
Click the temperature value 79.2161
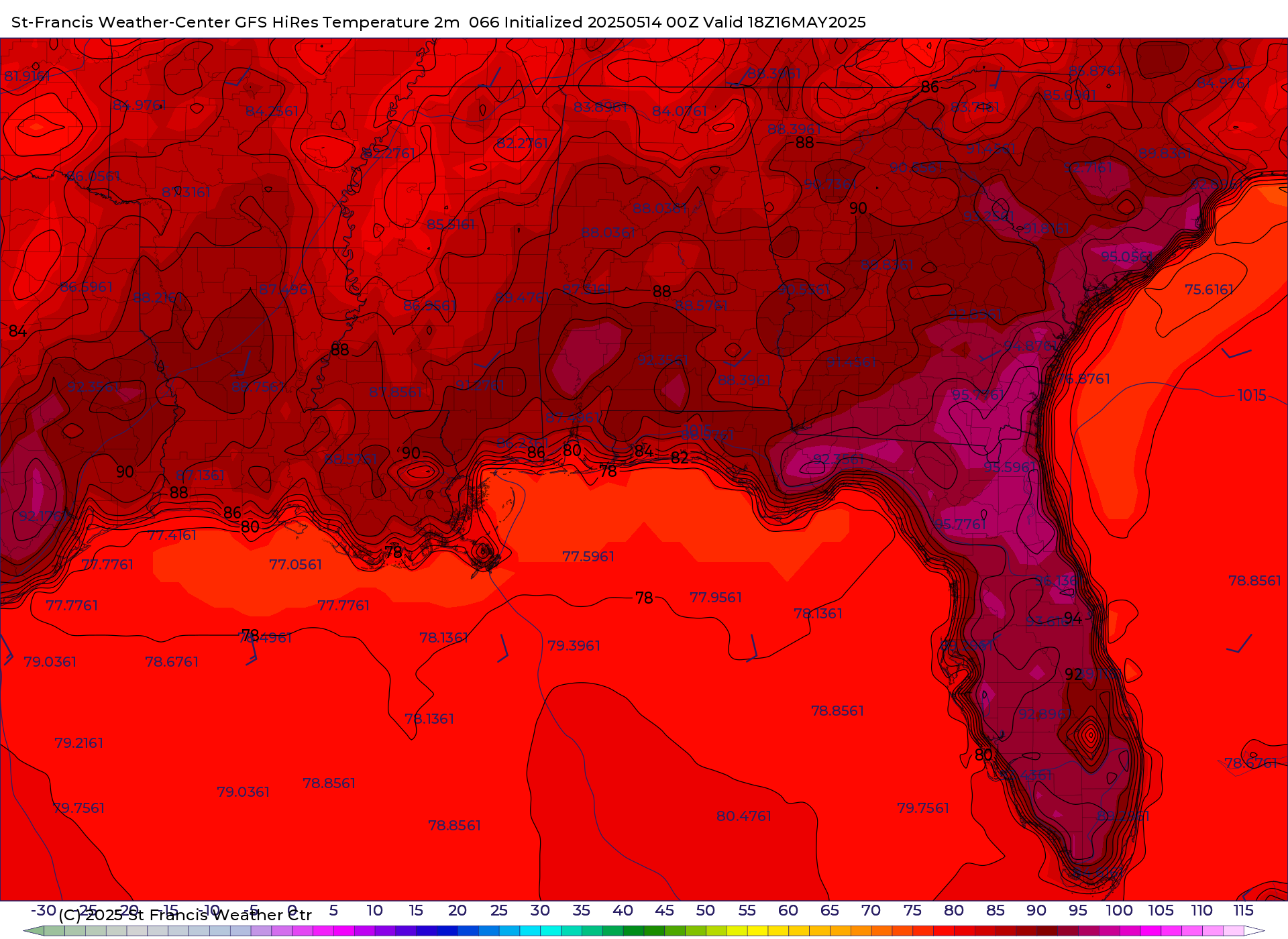tap(78, 742)
